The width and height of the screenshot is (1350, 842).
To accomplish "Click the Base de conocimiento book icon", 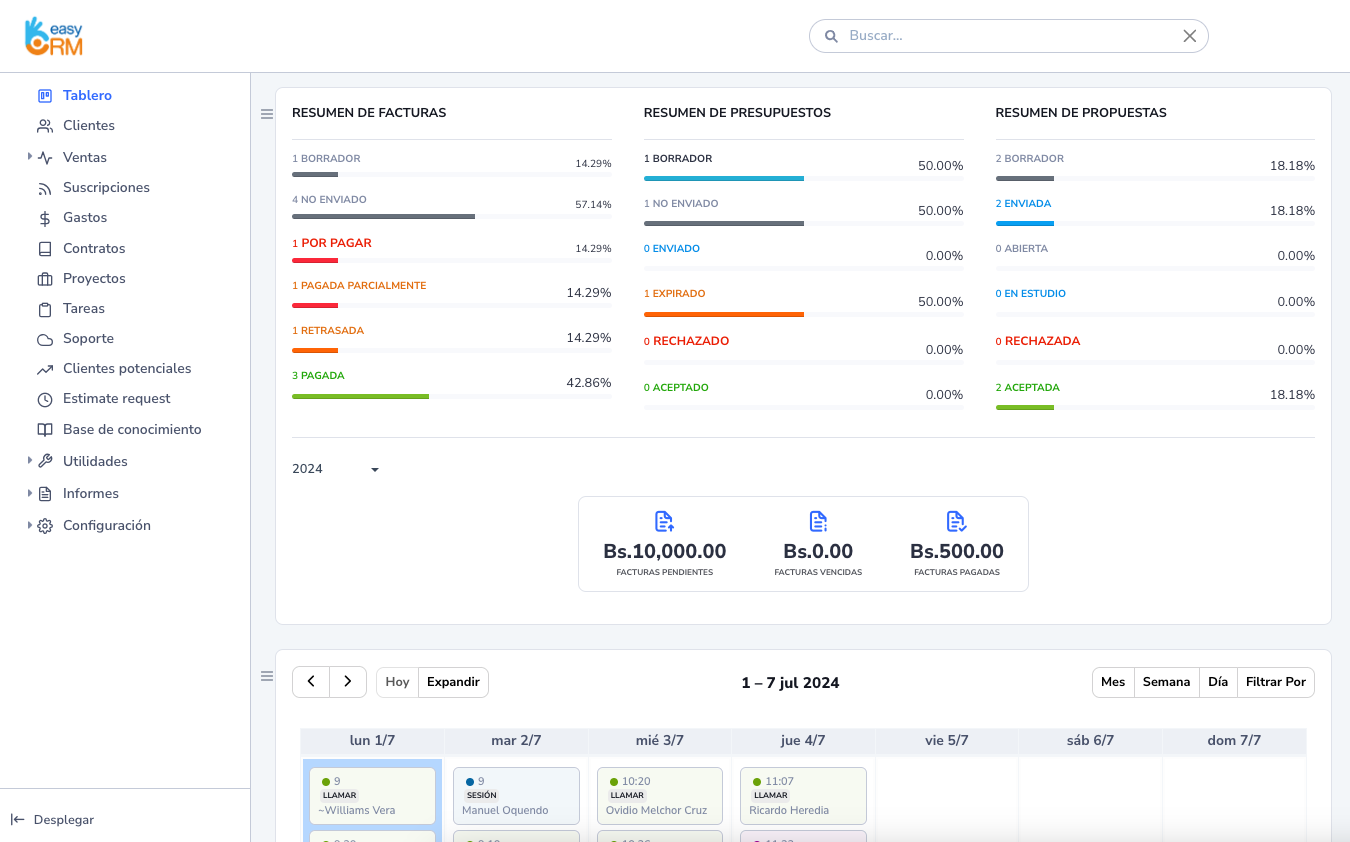I will coord(45,430).
